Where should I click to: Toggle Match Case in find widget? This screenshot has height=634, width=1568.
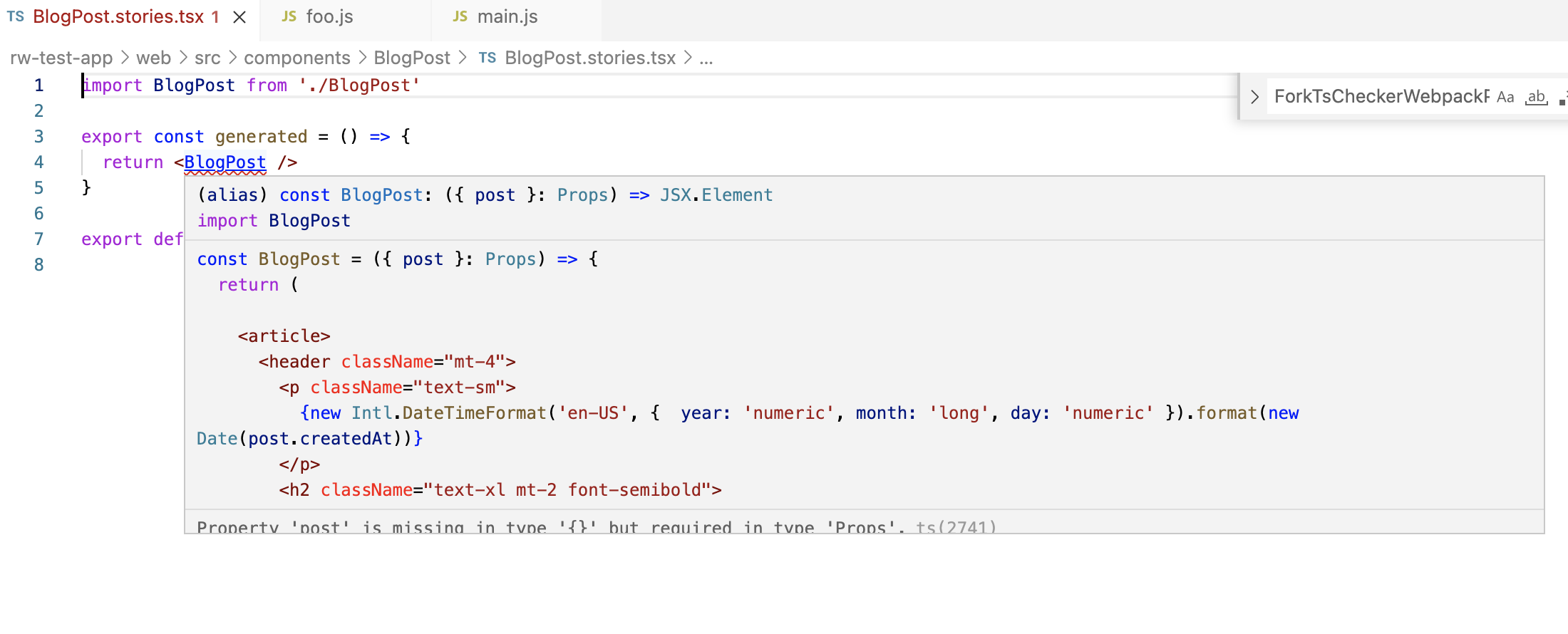1505,97
